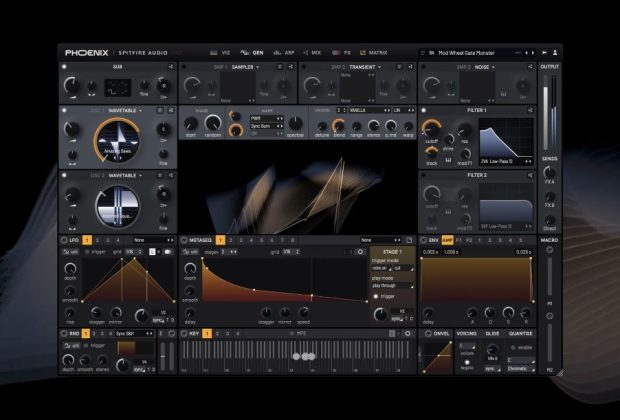Select the AMP envelope tab
This screenshot has width=620, height=420.
(x=447, y=240)
